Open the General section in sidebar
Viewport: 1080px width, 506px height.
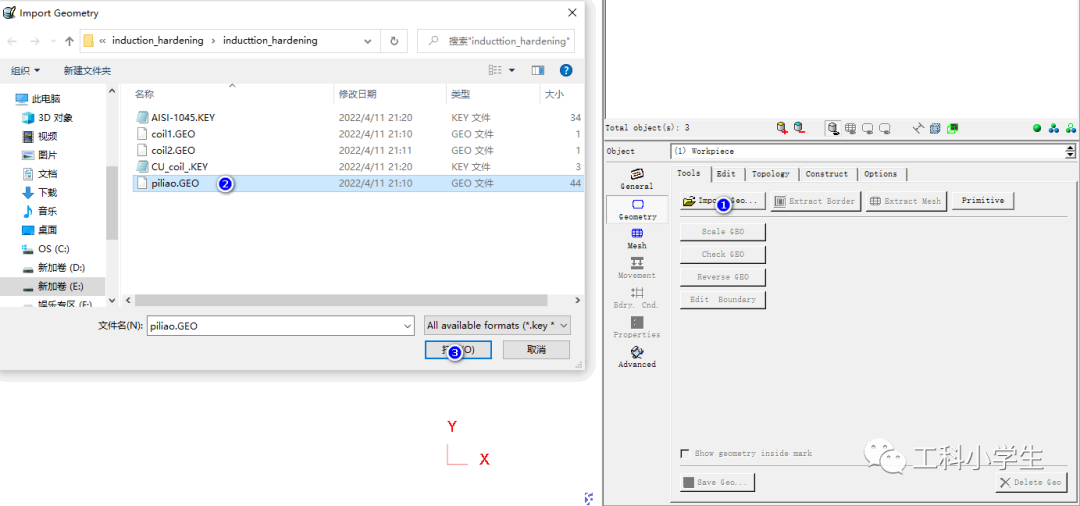tap(637, 179)
